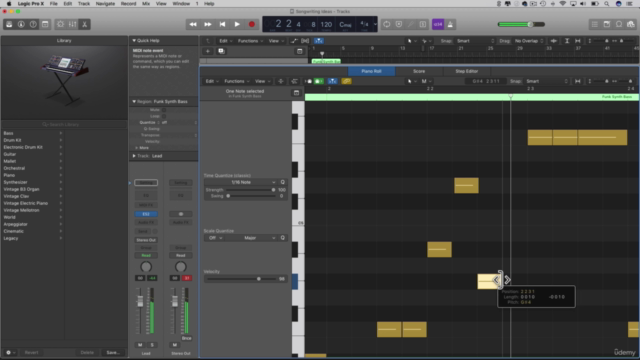Screen dimensions: 640x360
Task: Switch to the Piano Roll tab
Action: (371, 71)
